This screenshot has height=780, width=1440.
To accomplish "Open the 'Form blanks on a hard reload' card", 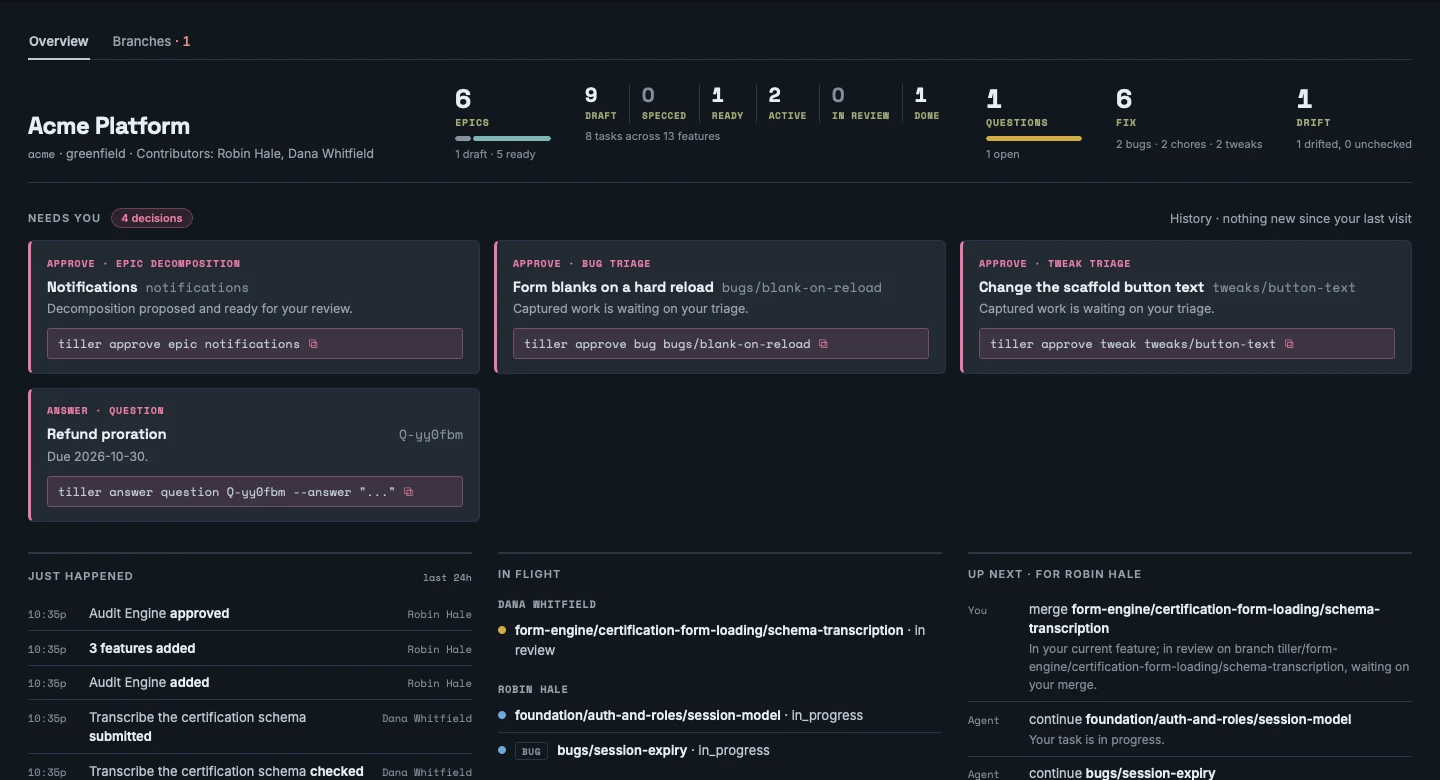I will pos(720,307).
